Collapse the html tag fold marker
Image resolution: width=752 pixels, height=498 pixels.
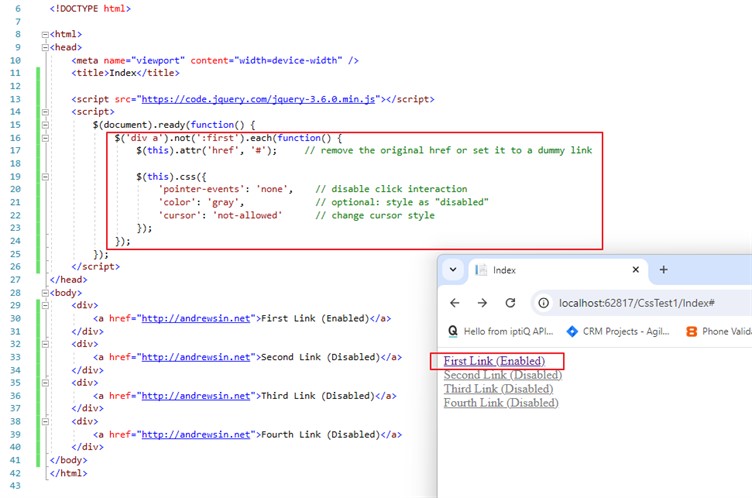point(45,35)
